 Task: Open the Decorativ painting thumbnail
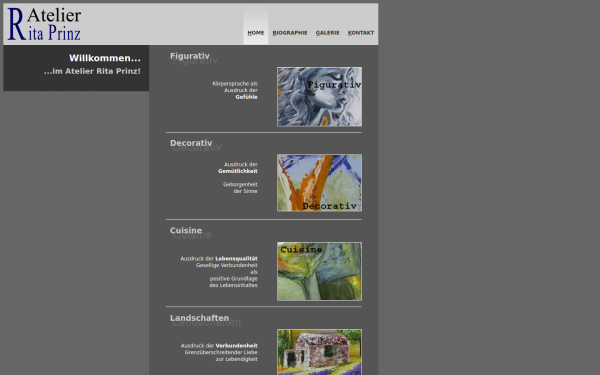click(320, 183)
